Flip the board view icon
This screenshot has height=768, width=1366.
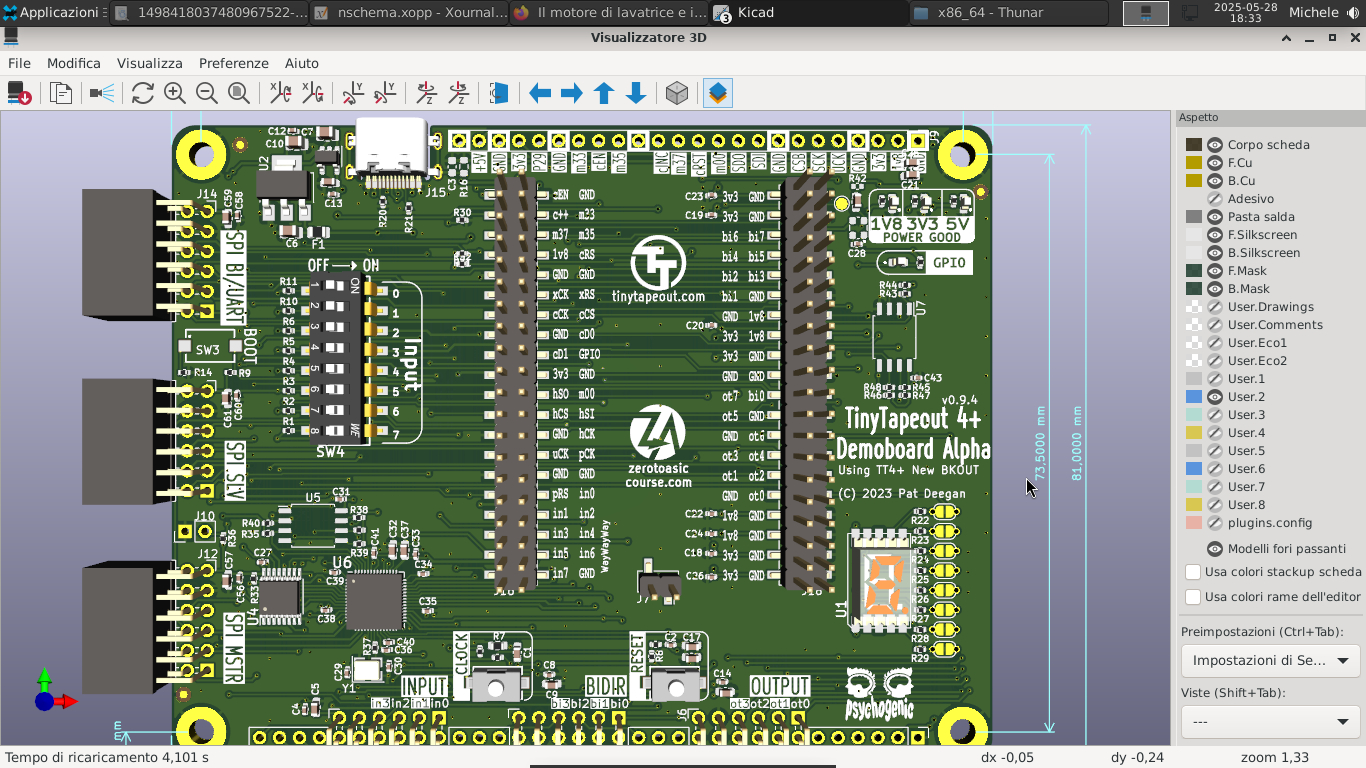pyautogui.click(x=499, y=93)
